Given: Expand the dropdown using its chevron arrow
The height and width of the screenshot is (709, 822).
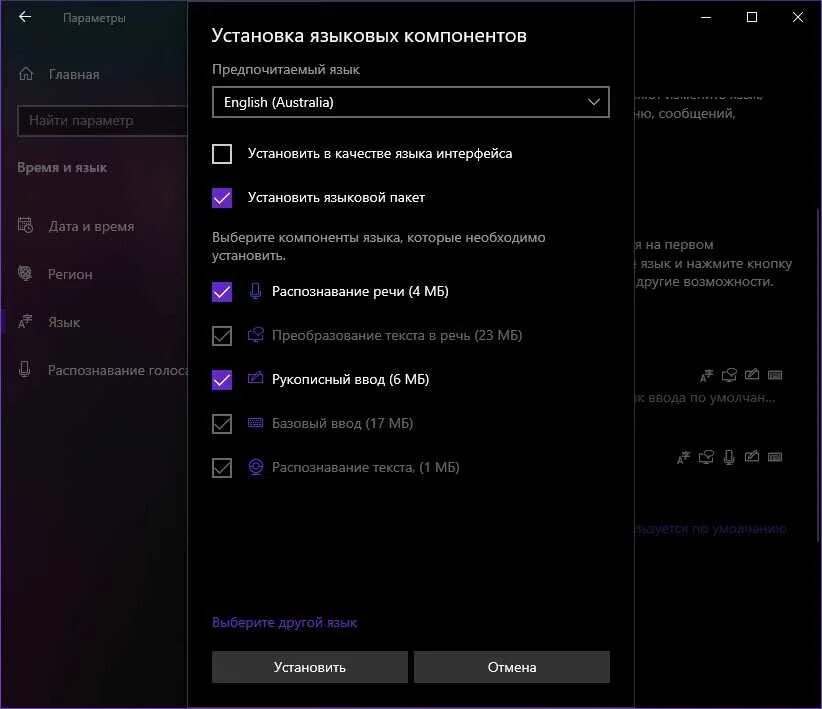Looking at the screenshot, I should pos(593,102).
